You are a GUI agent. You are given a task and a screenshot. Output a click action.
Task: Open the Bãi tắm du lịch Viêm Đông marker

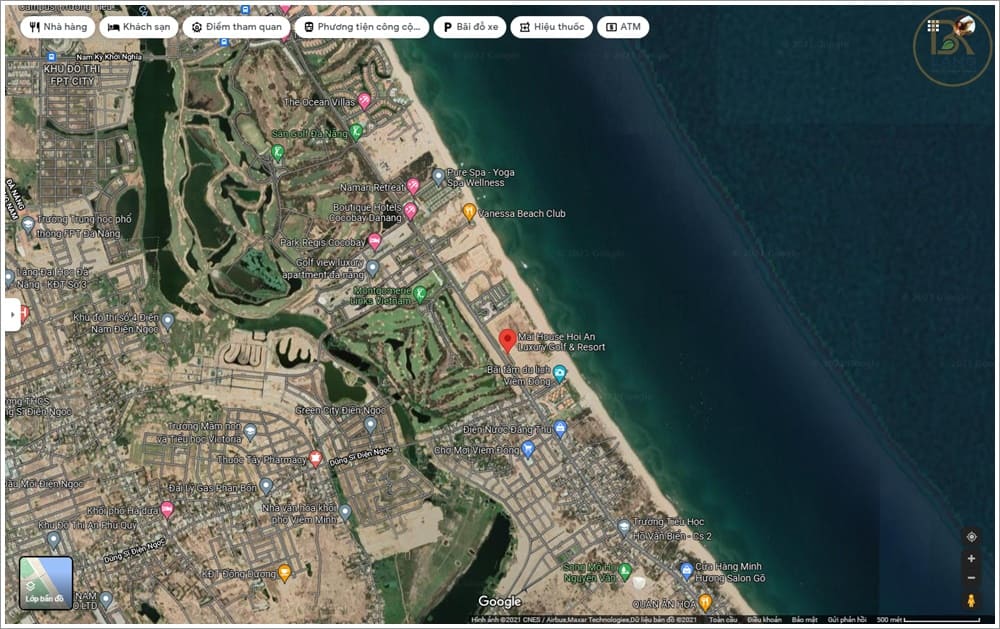pyautogui.click(x=559, y=373)
